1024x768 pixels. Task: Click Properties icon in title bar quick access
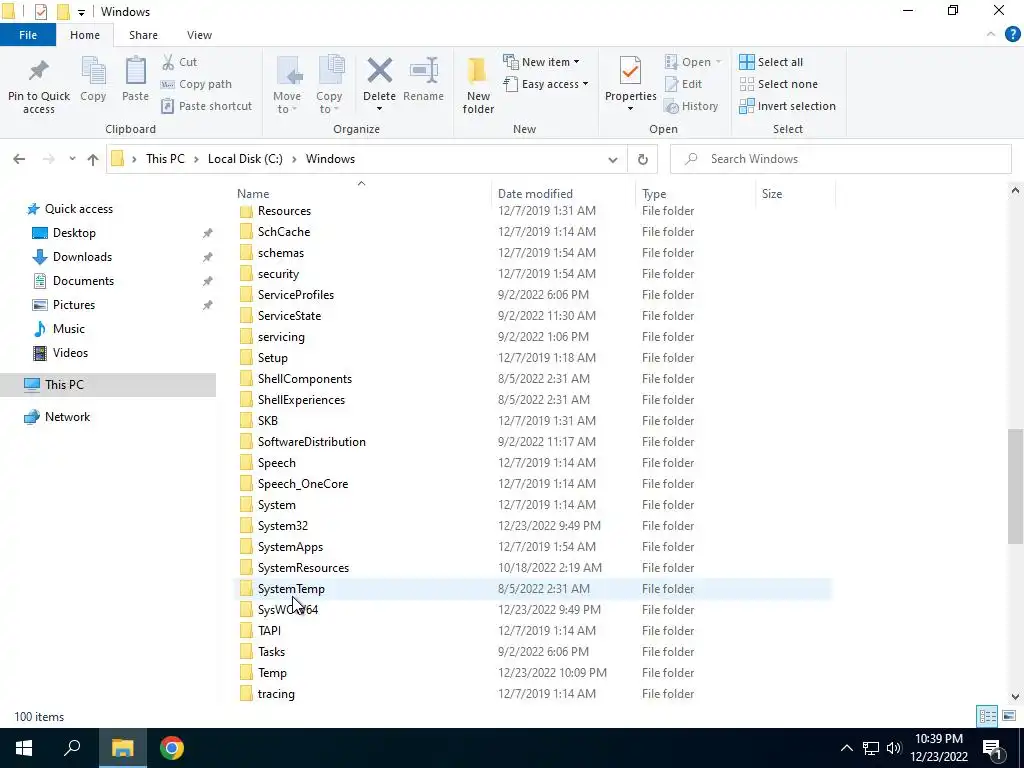coord(40,12)
